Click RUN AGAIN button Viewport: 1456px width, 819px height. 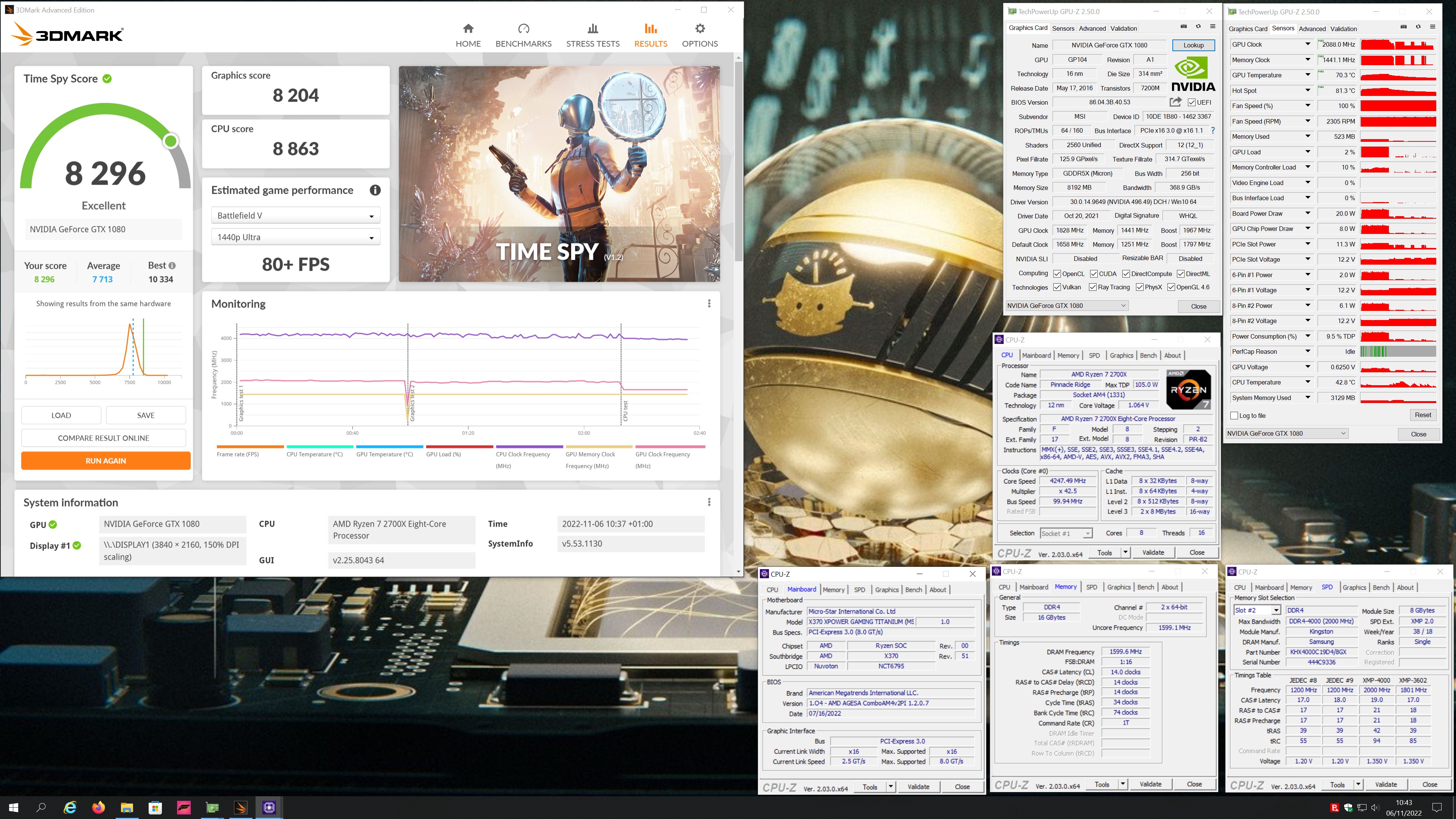(106, 461)
